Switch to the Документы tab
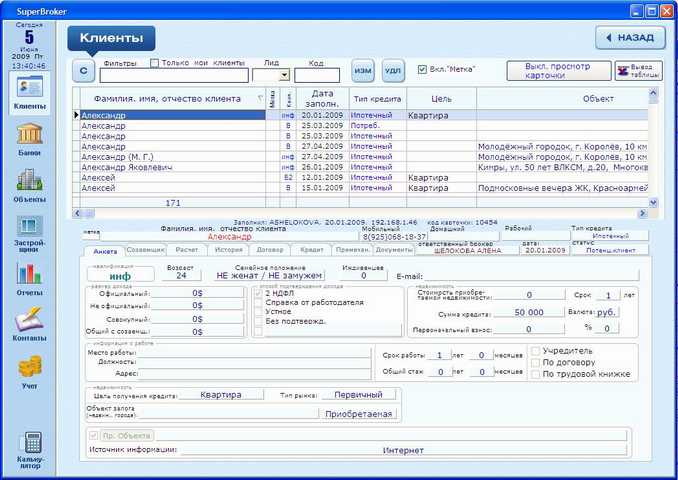 click(x=393, y=250)
